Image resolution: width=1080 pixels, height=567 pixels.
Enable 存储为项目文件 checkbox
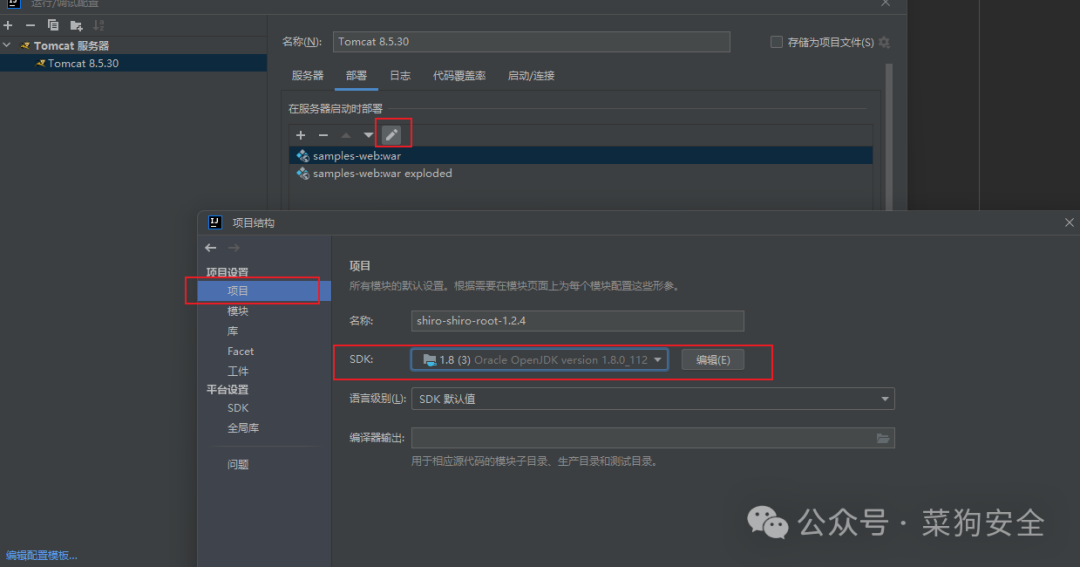tap(776, 42)
